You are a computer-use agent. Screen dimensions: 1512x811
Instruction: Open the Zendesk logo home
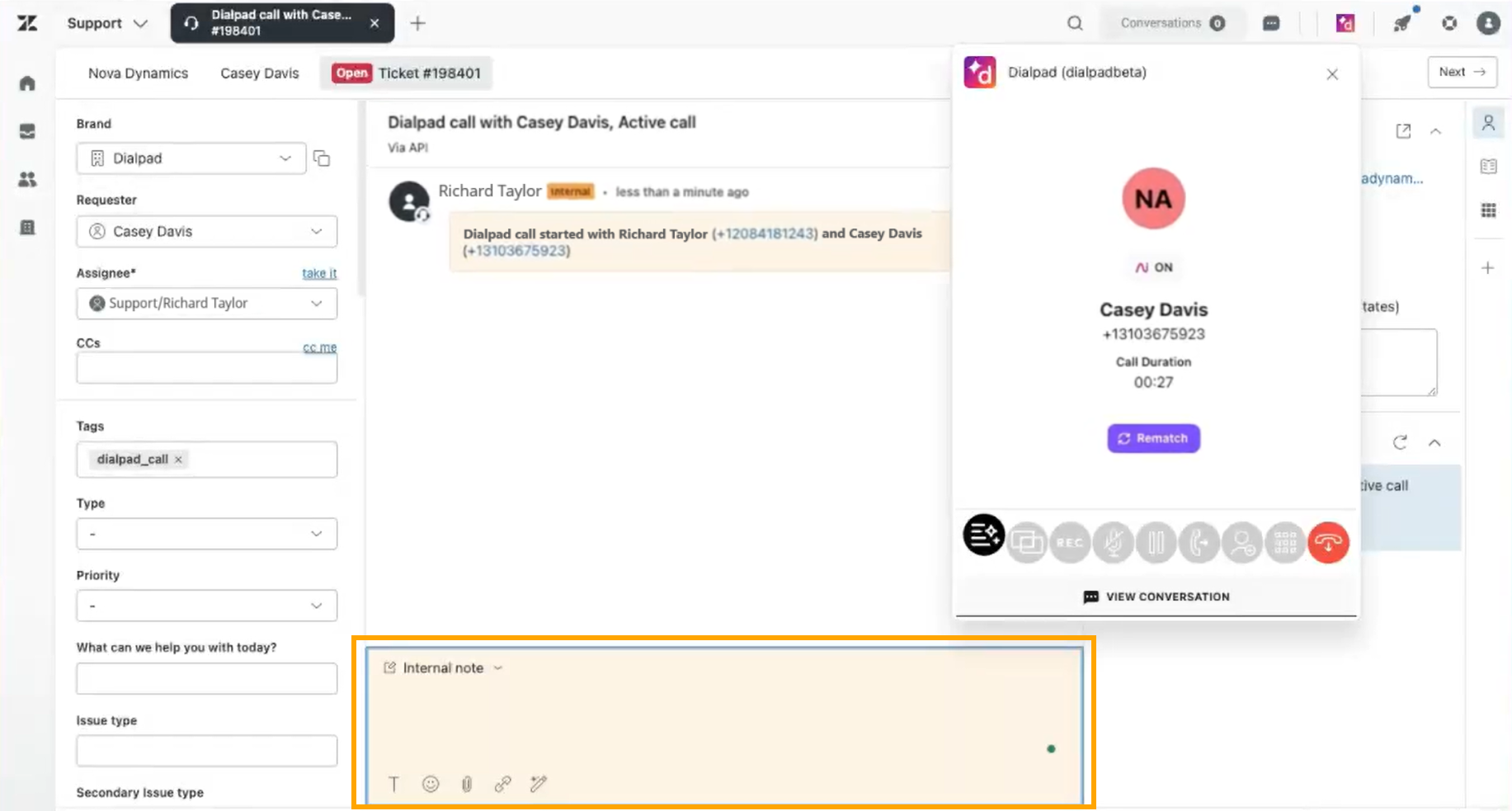click(x=27, y=23)
